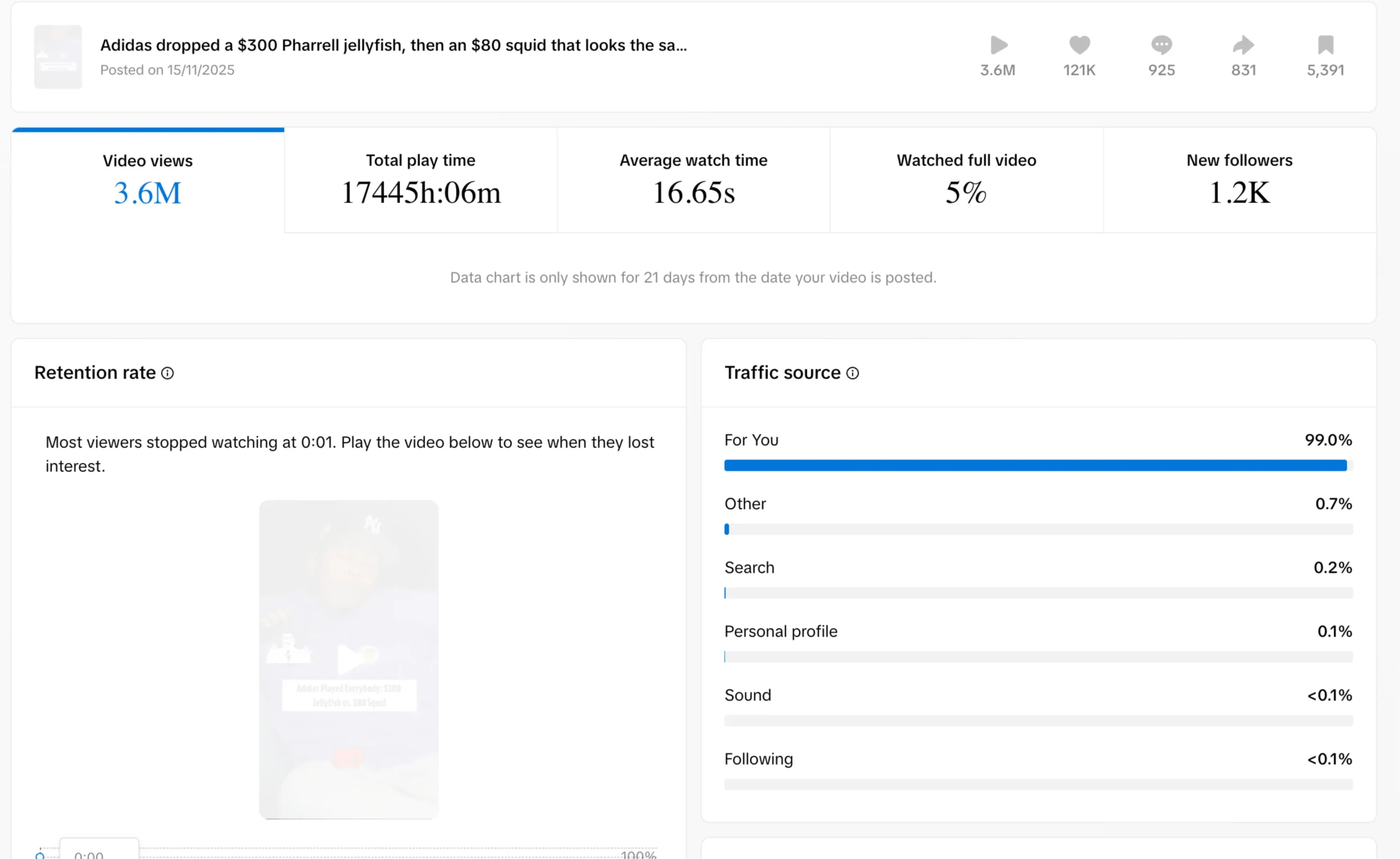Click the blue 3.6M video views value

148,193
